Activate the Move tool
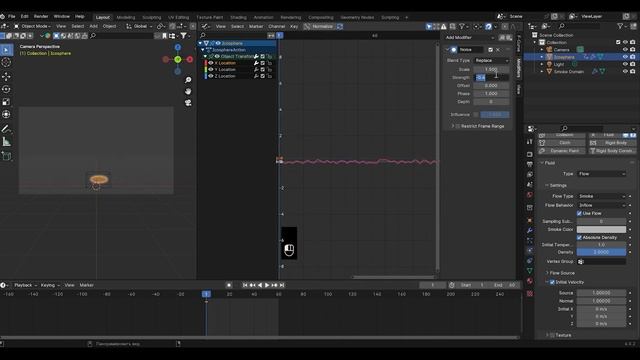 [6, 76]
